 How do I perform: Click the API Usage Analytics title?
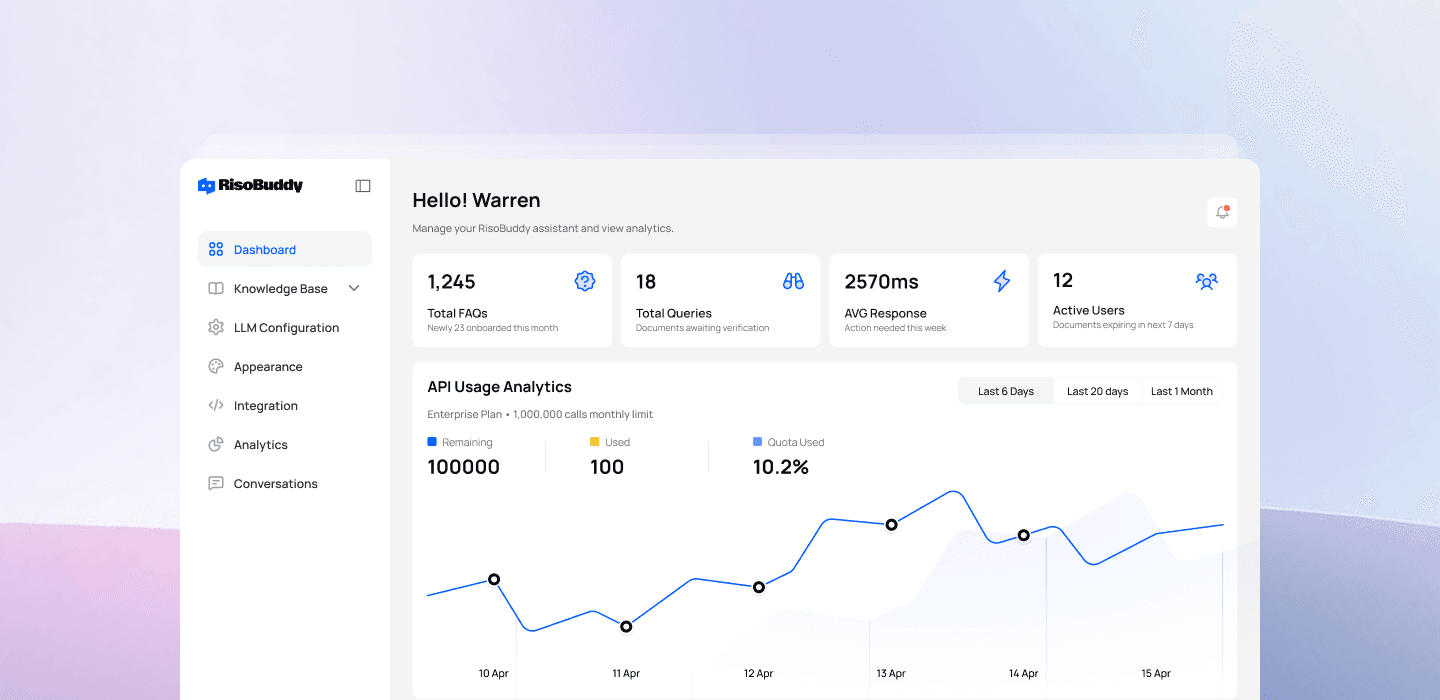pyautogui.click(x=499, y=387)
